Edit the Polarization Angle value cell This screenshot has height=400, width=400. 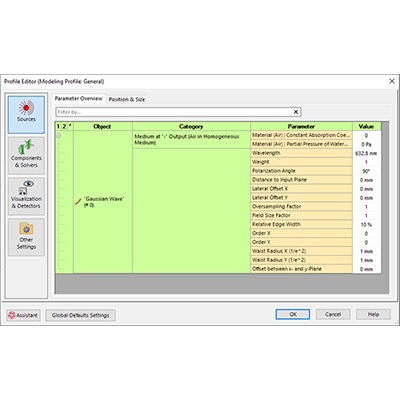(366, 171)
